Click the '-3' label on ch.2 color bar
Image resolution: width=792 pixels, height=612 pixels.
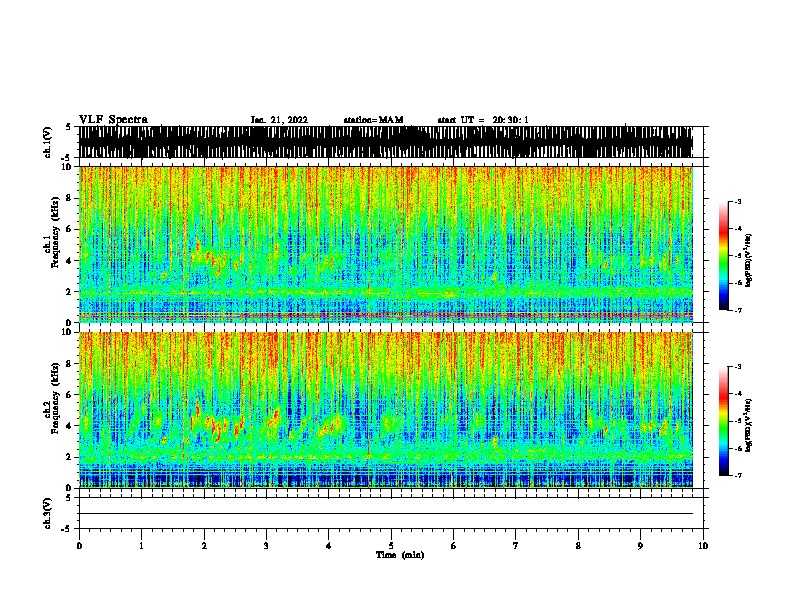pyautogui.click(x=737, y=367)
